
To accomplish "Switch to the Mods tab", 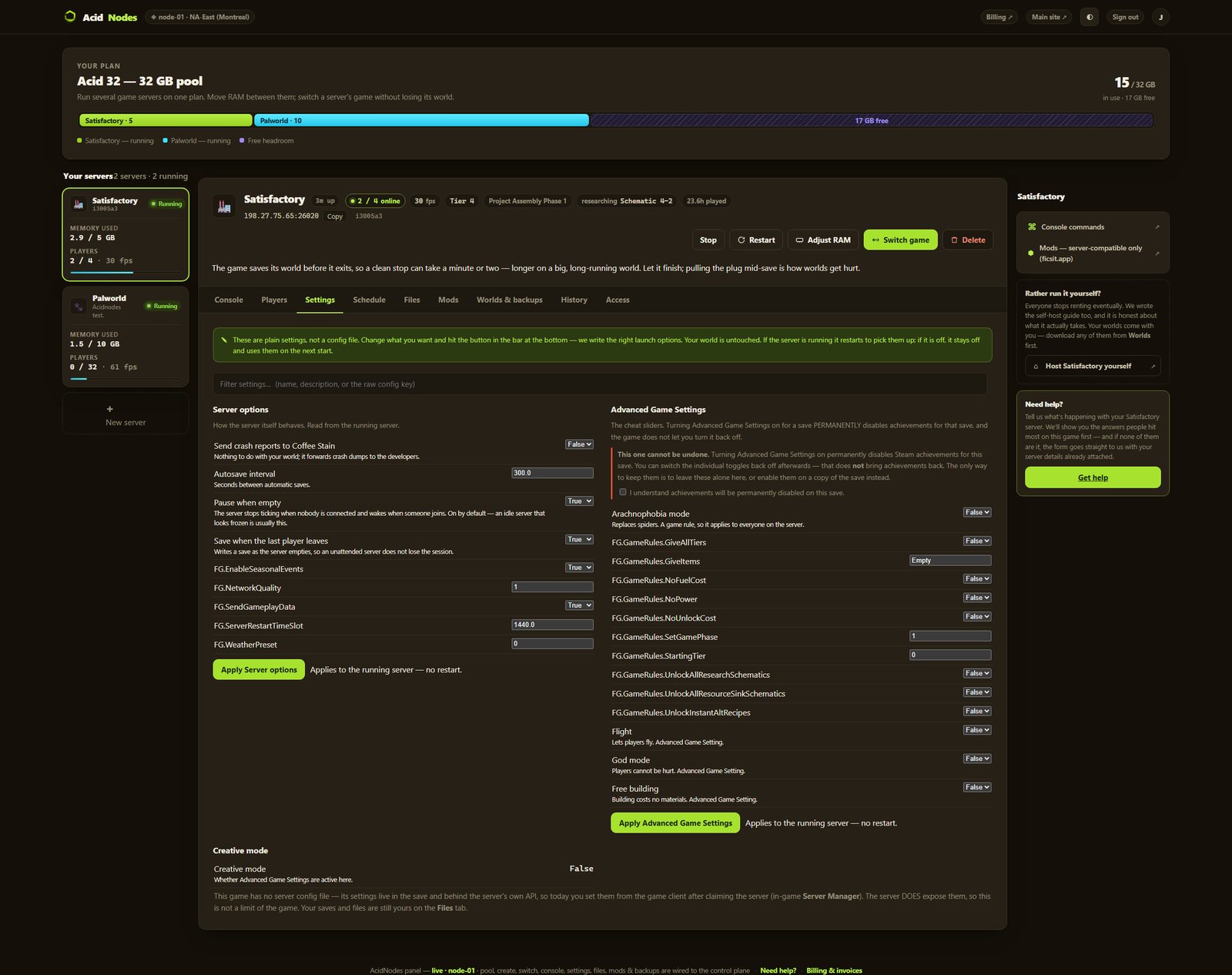I will click(448, 300).
